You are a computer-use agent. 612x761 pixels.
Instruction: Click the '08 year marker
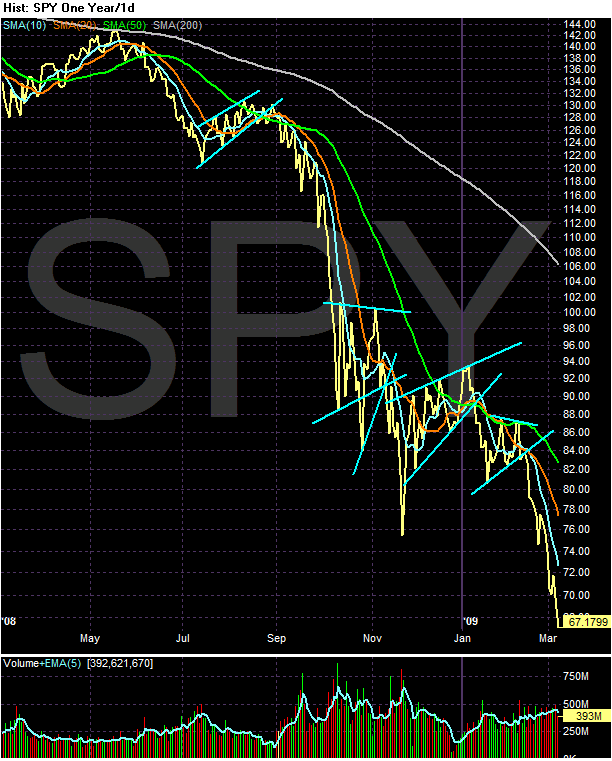[9, 621]
